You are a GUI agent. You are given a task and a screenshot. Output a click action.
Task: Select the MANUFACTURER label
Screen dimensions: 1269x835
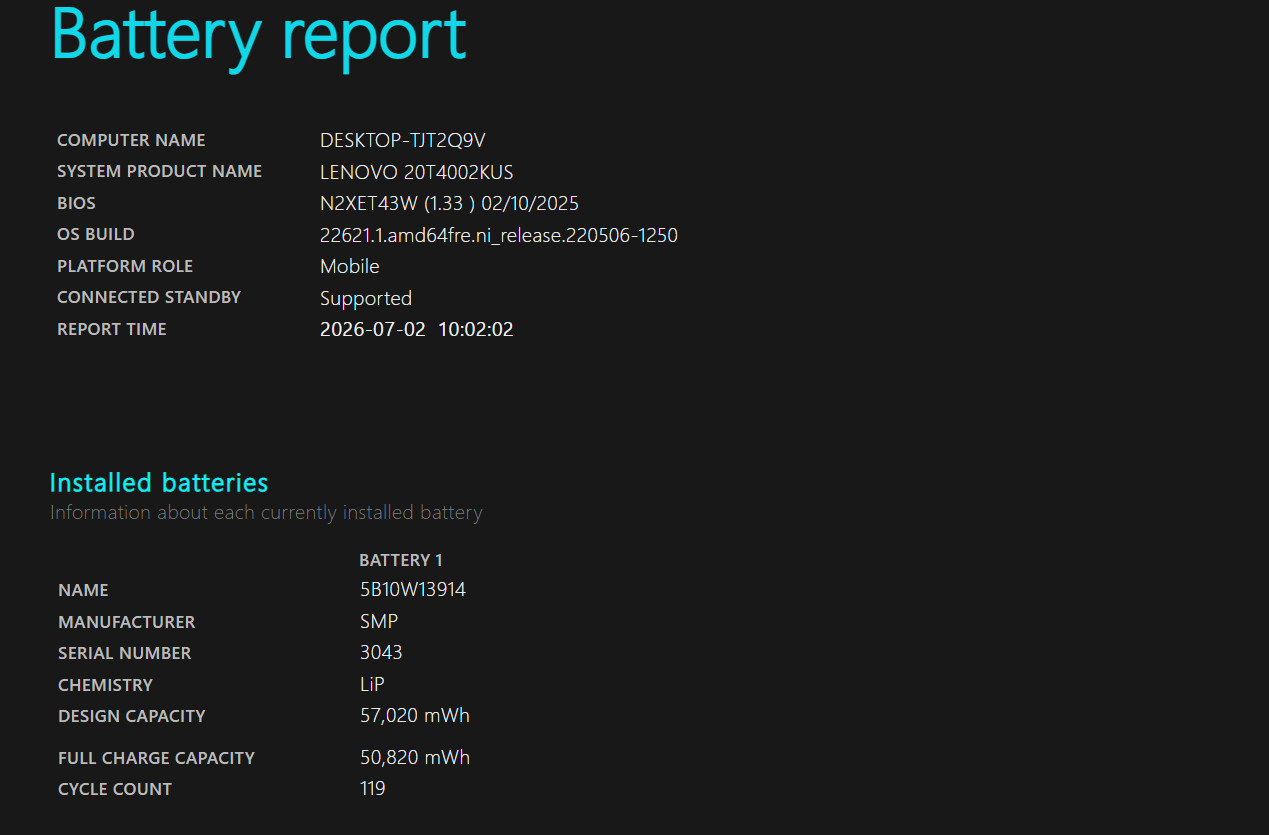click(x=127, y=622)
